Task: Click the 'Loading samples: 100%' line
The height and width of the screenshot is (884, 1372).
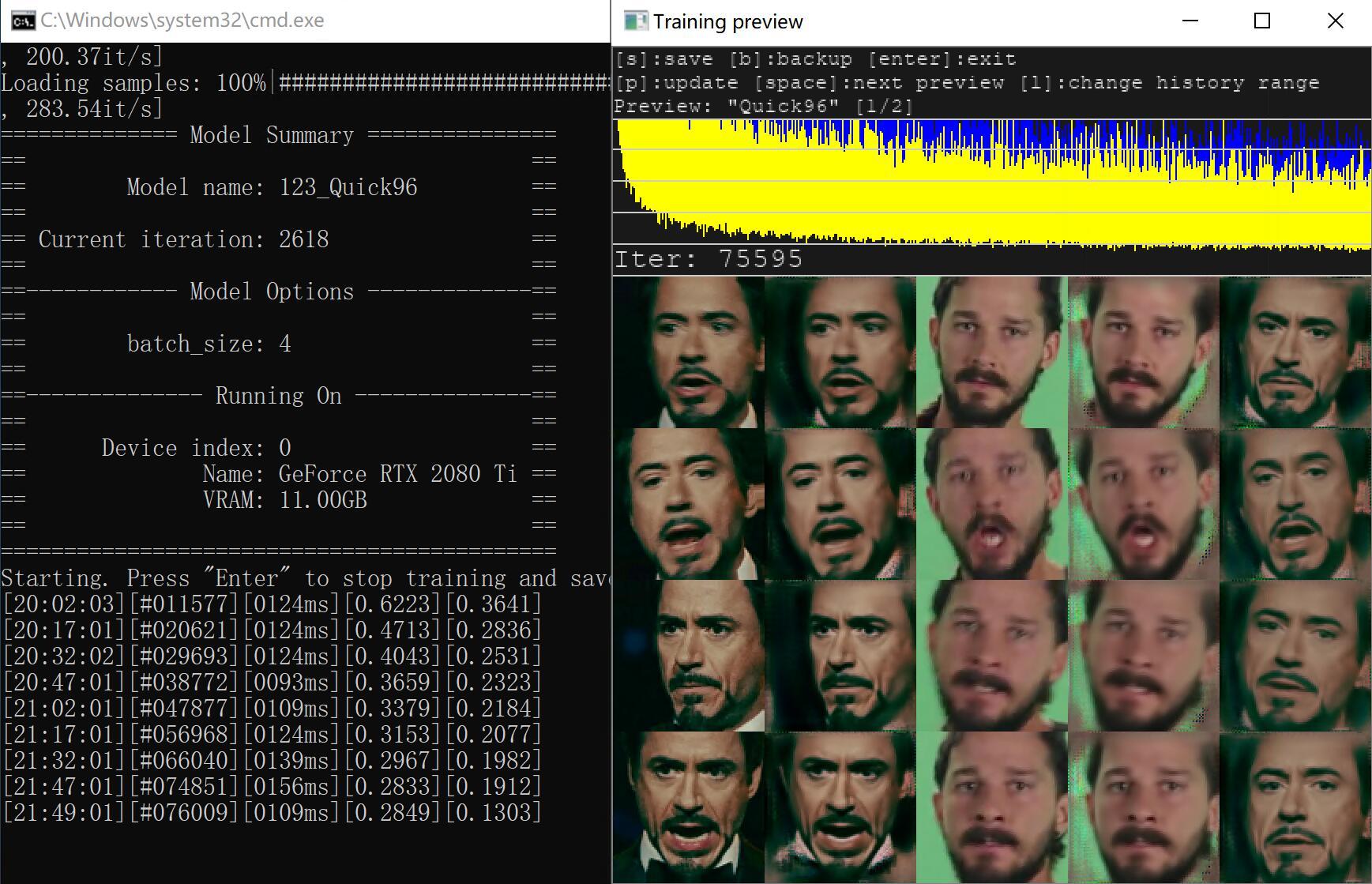Action: pyautogui.click(x=305, y=83)
